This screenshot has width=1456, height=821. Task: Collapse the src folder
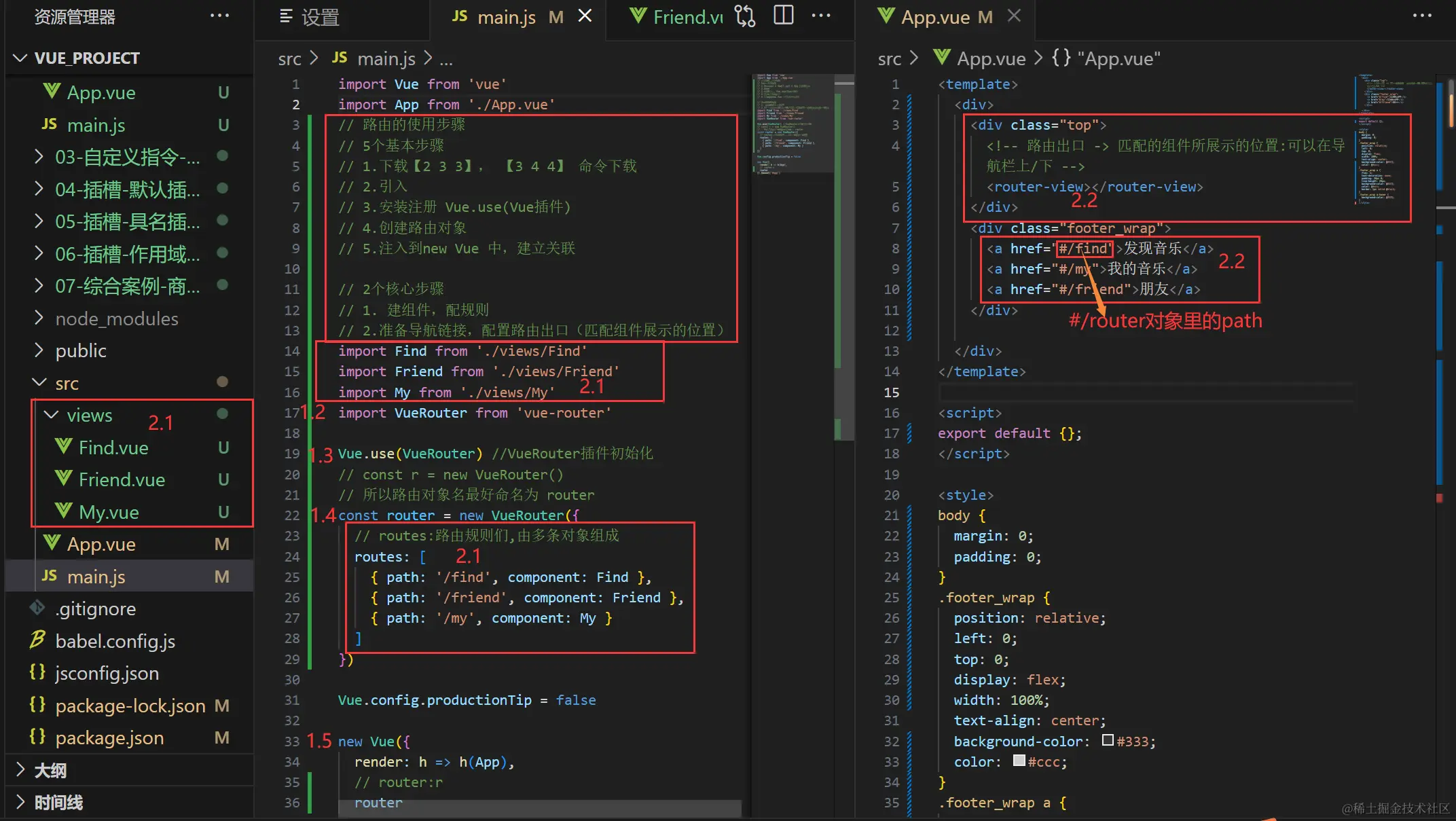39,382
